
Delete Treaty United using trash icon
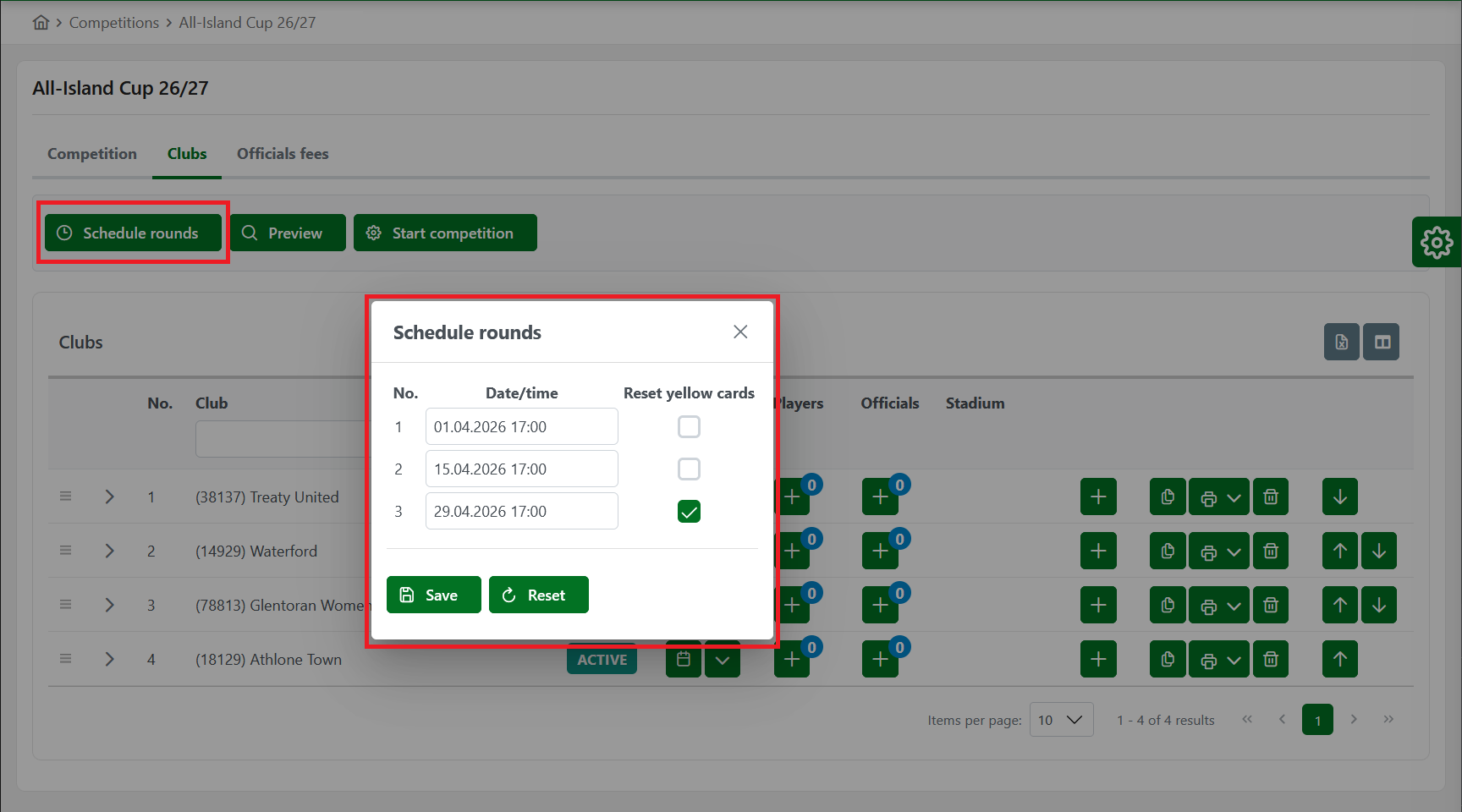coord(1270,497)
